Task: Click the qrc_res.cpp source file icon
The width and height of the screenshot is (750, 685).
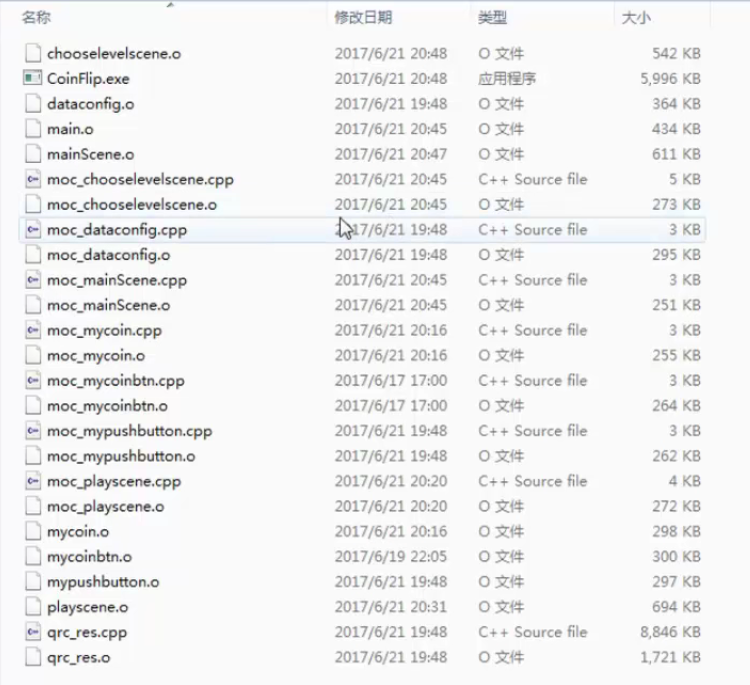Action: click(33, 632)
